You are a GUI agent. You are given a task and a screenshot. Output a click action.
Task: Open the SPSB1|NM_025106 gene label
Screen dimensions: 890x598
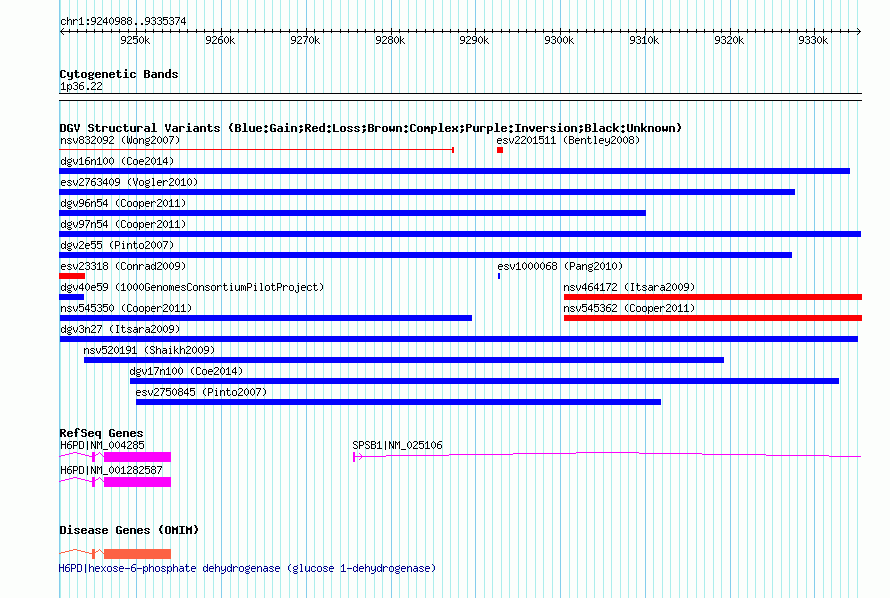click(x=397, y=445)
